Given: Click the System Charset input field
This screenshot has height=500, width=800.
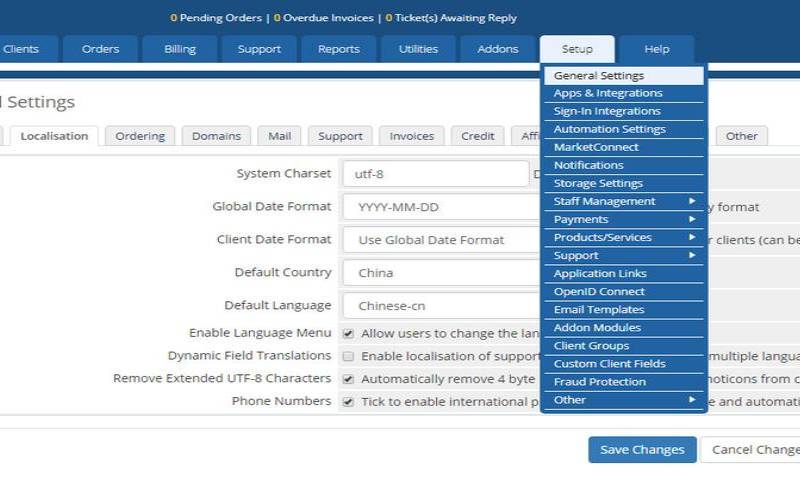Looking at the screenshot, I should 434,174.
